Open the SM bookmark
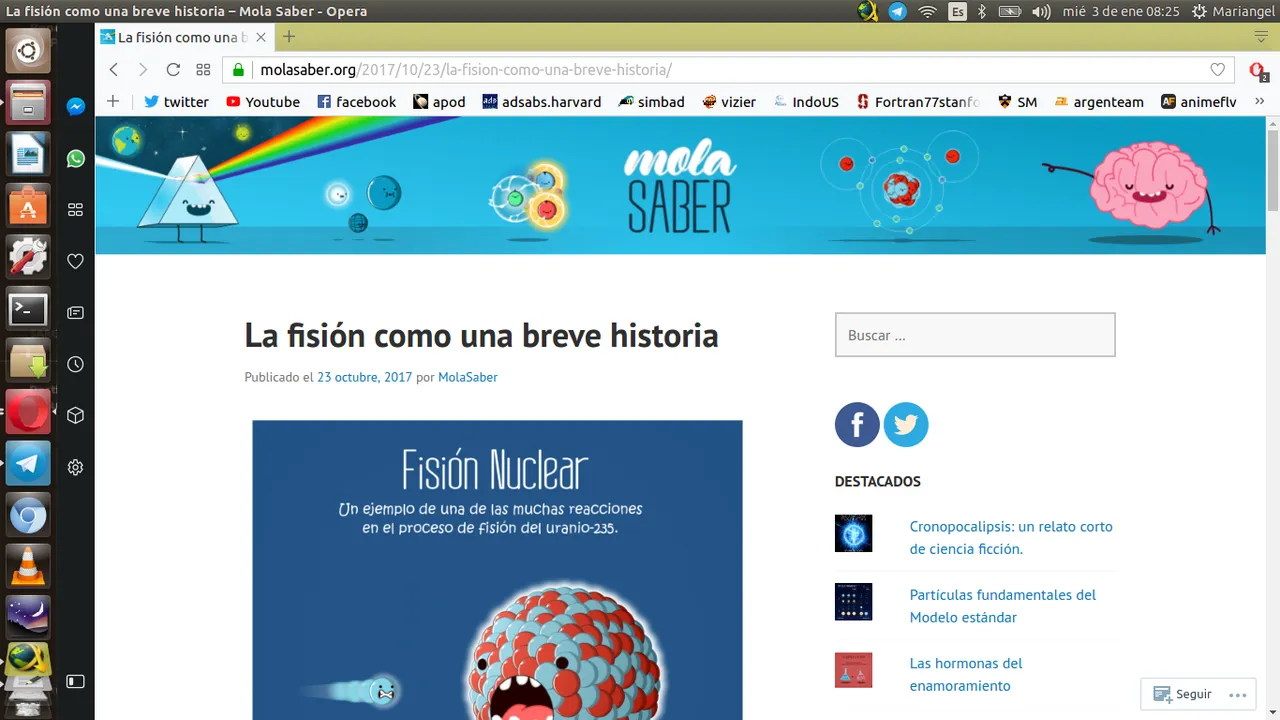 (x=1017, y=102)
